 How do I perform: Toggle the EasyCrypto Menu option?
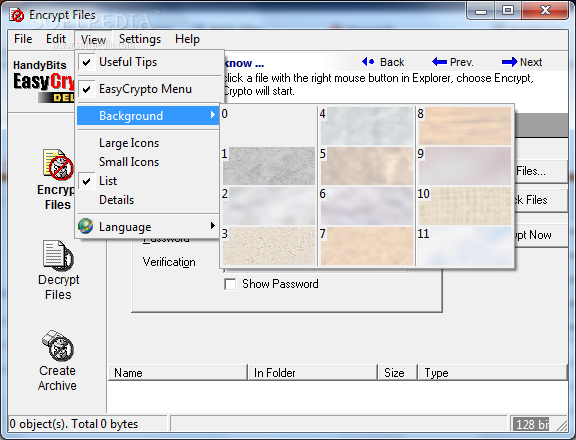click(148, 89)
